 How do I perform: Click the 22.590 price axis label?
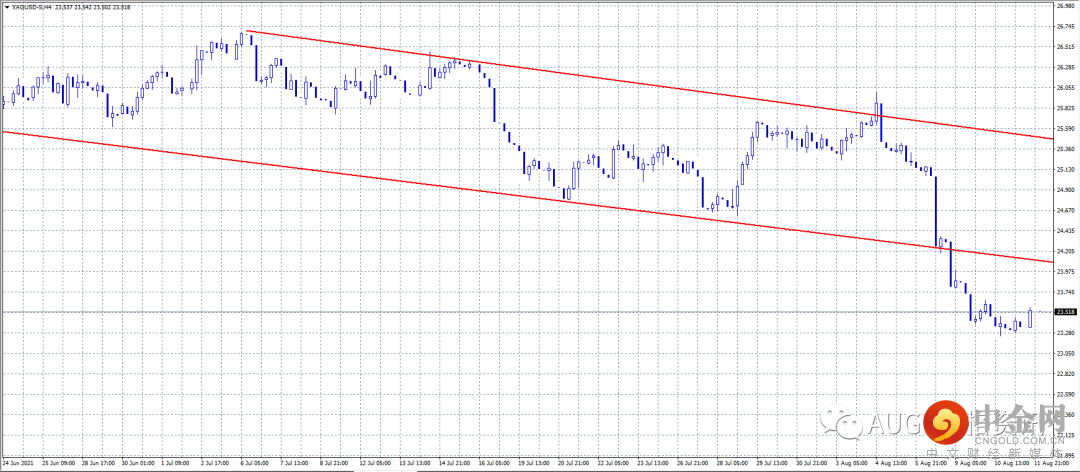pos(1066,394)
